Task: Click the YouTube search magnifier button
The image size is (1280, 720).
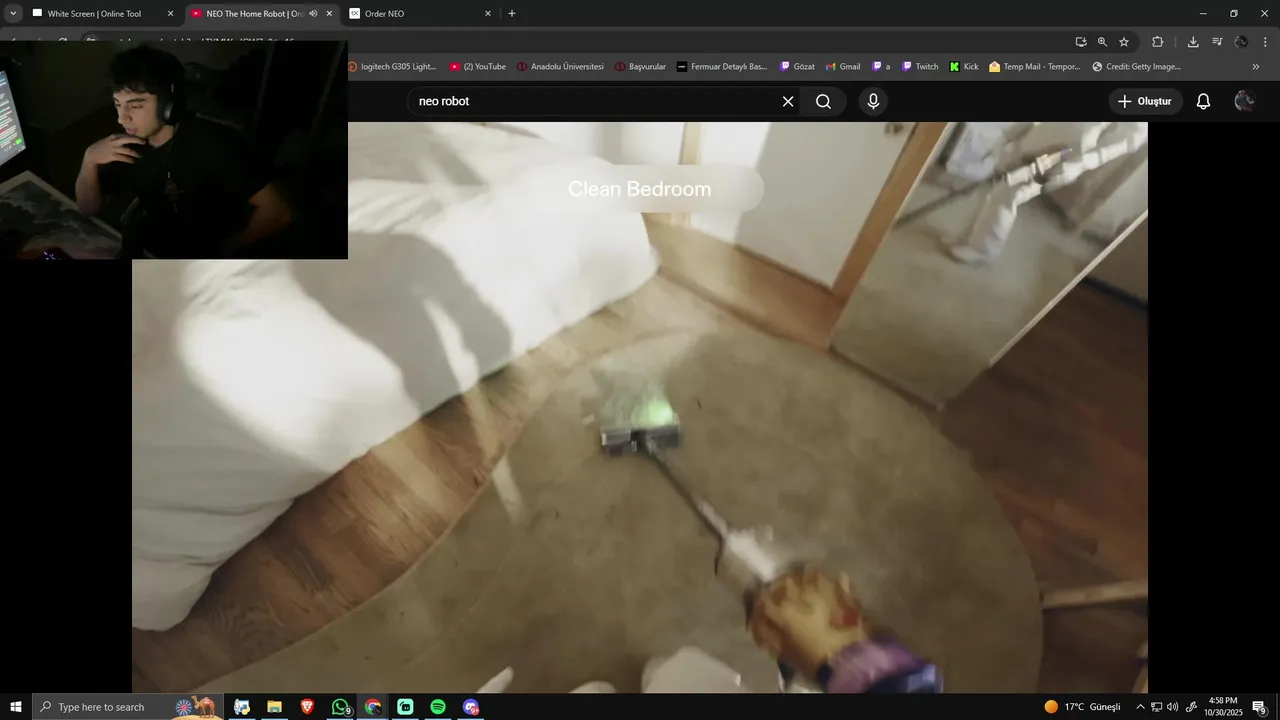Action: (x=823, y=101)
